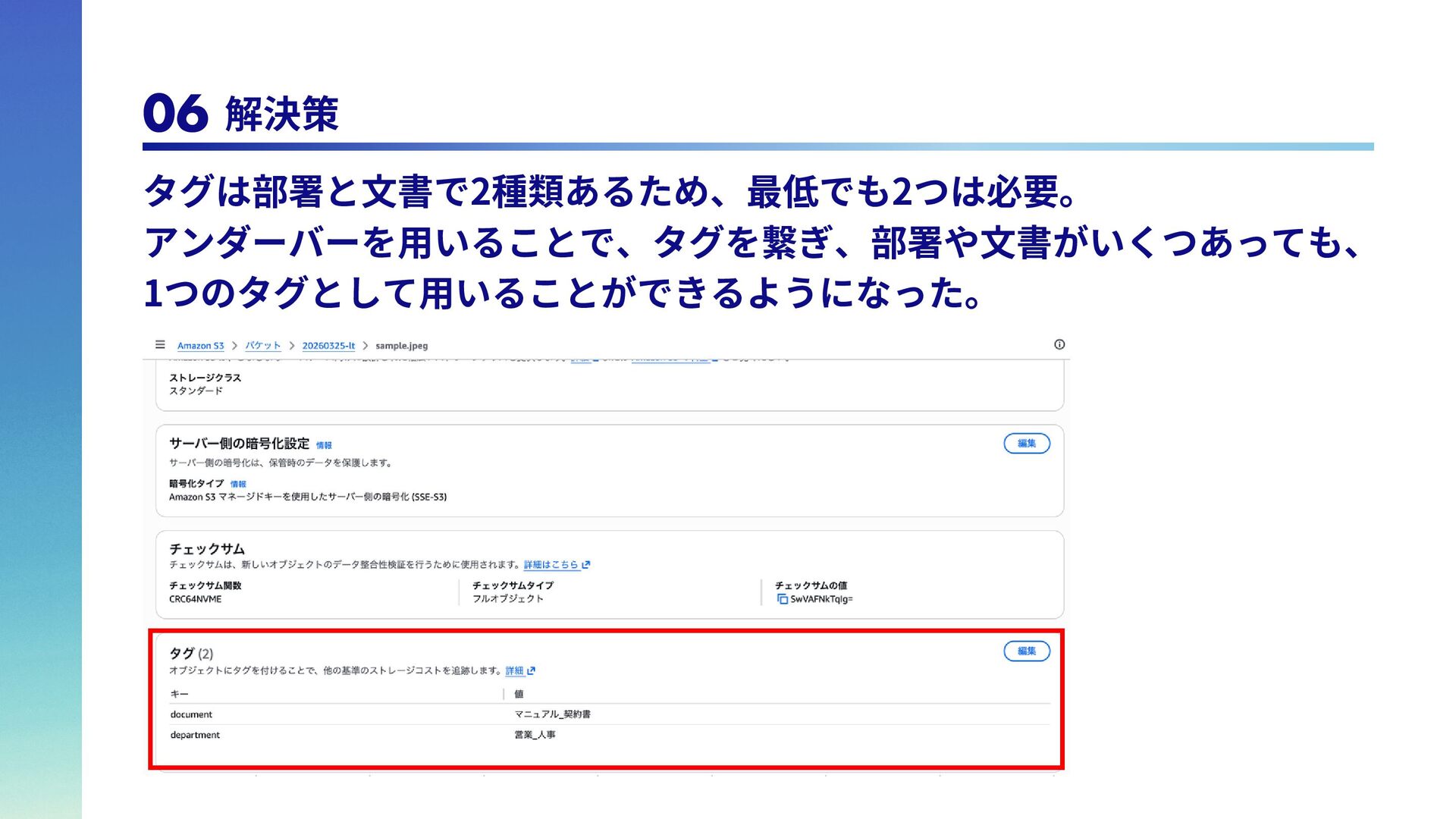Viewport: 1456px width, 819px height.
Task: Open the バケット breadcrumb link
Action: pos(262,346)
